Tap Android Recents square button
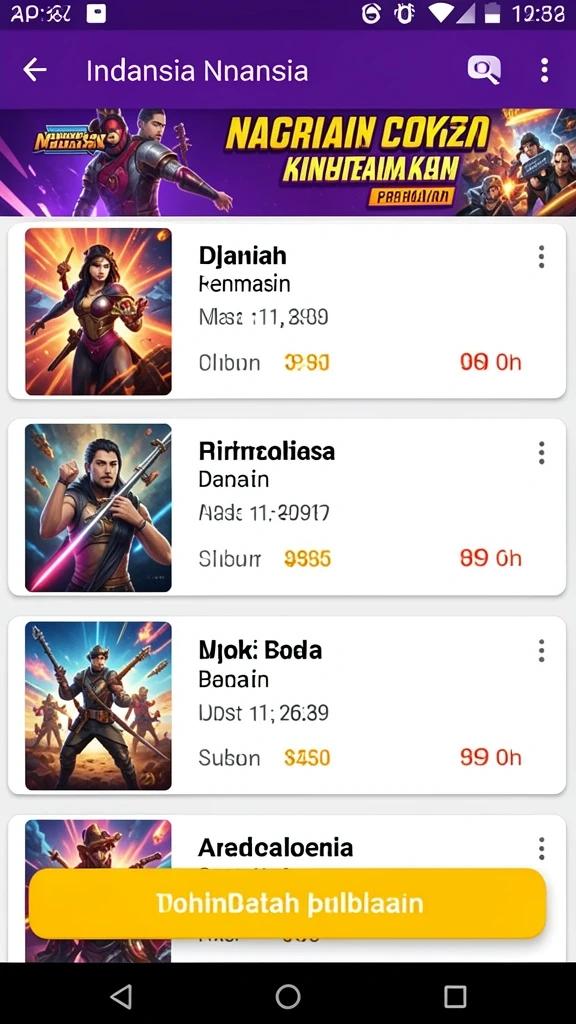The width and height of the screenshot is (576, 1024). [455, 997]
